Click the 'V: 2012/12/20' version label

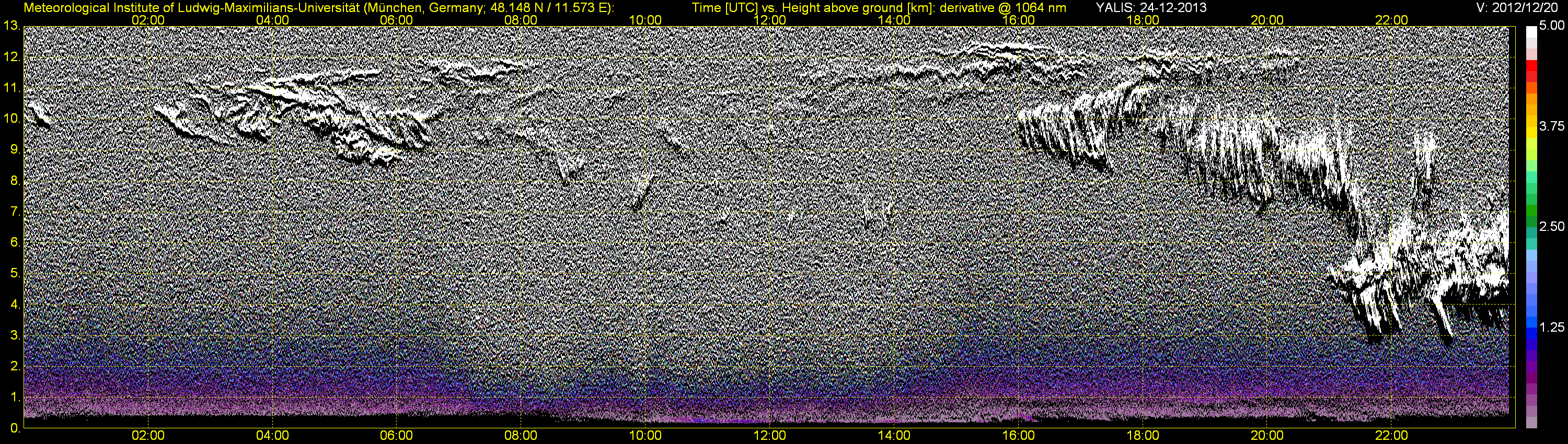[1517, 8]
